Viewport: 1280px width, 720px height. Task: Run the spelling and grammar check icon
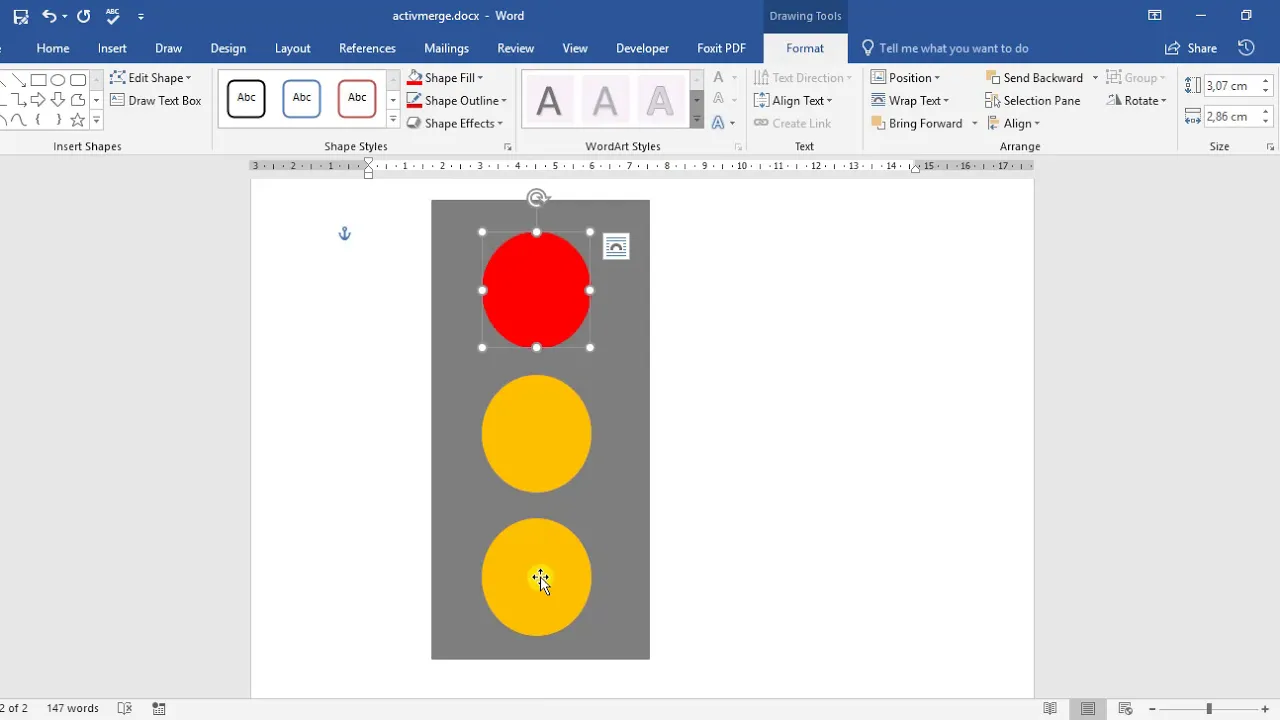[112, 16]
